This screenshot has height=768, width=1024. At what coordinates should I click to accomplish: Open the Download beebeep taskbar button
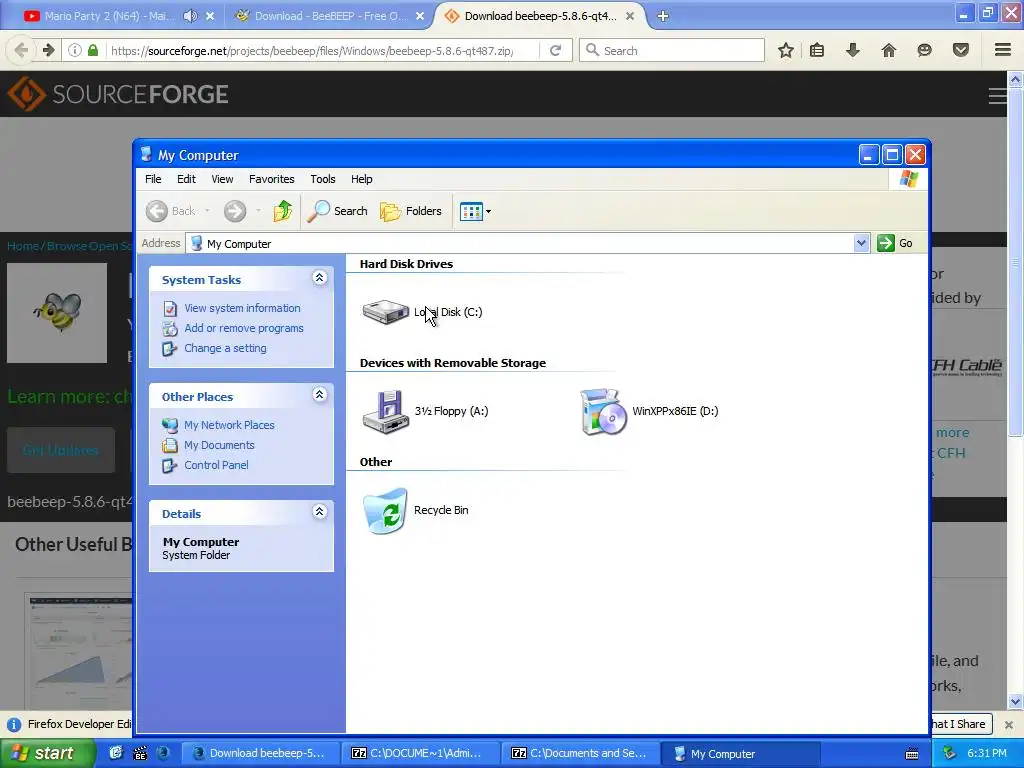pyautogui.click(x=261, y=754)
